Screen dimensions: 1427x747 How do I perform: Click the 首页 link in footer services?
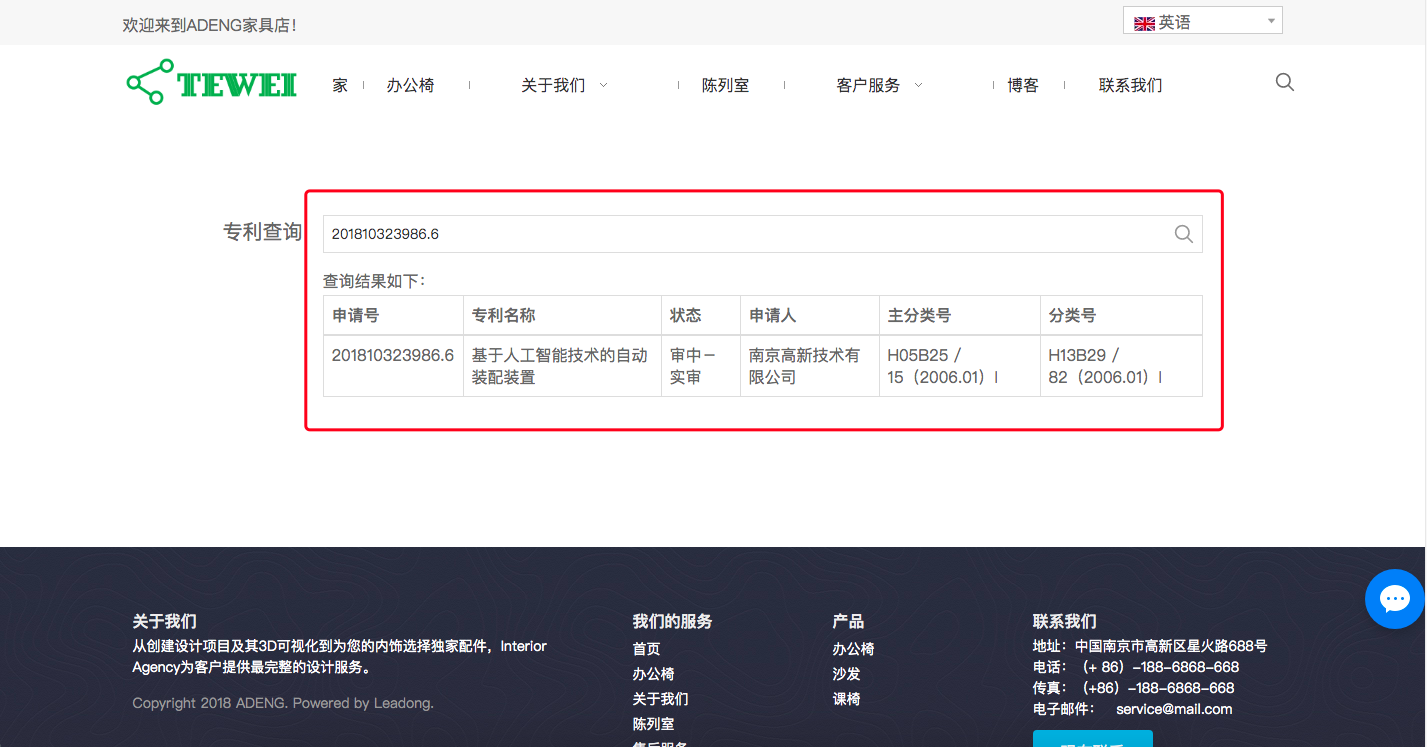point(645,648)
